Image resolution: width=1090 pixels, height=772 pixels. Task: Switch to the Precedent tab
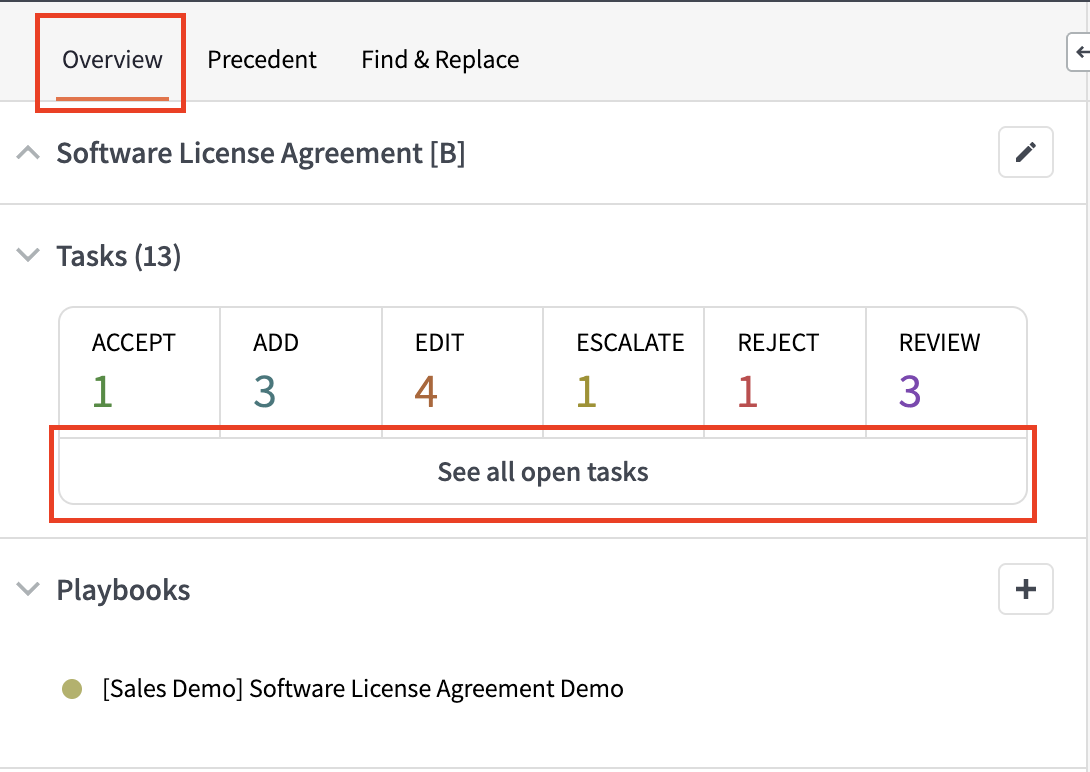[x=262, y=60]
